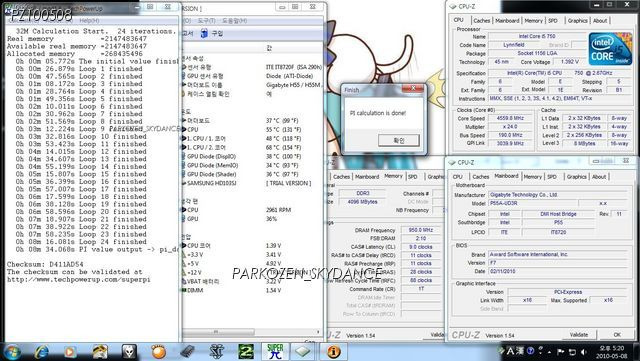Switch to Memory tab in top CPU-Z window

click(533, 20)
